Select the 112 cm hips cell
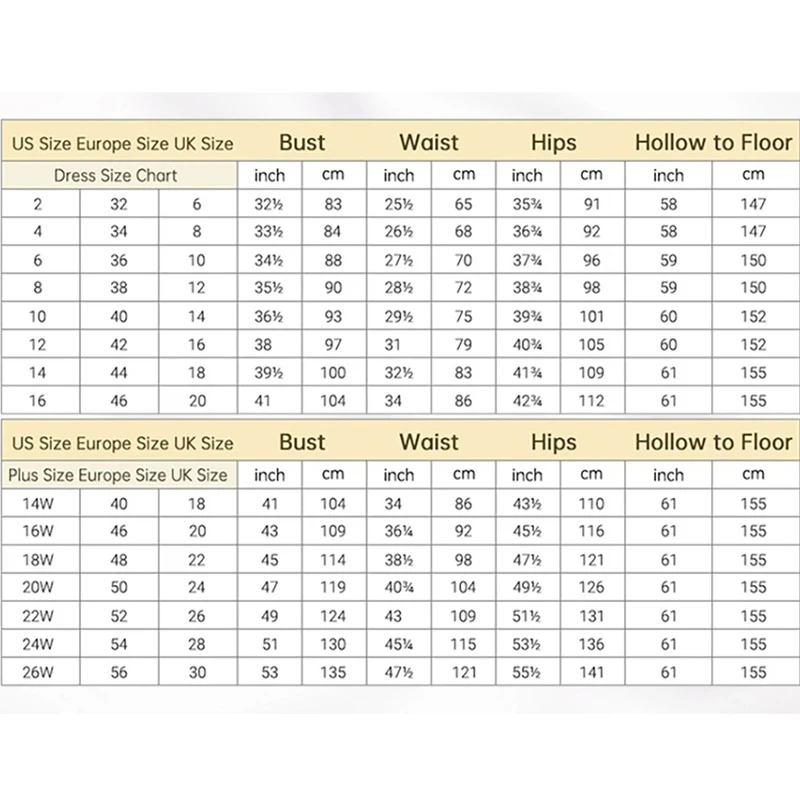 (x=593, y=401)
